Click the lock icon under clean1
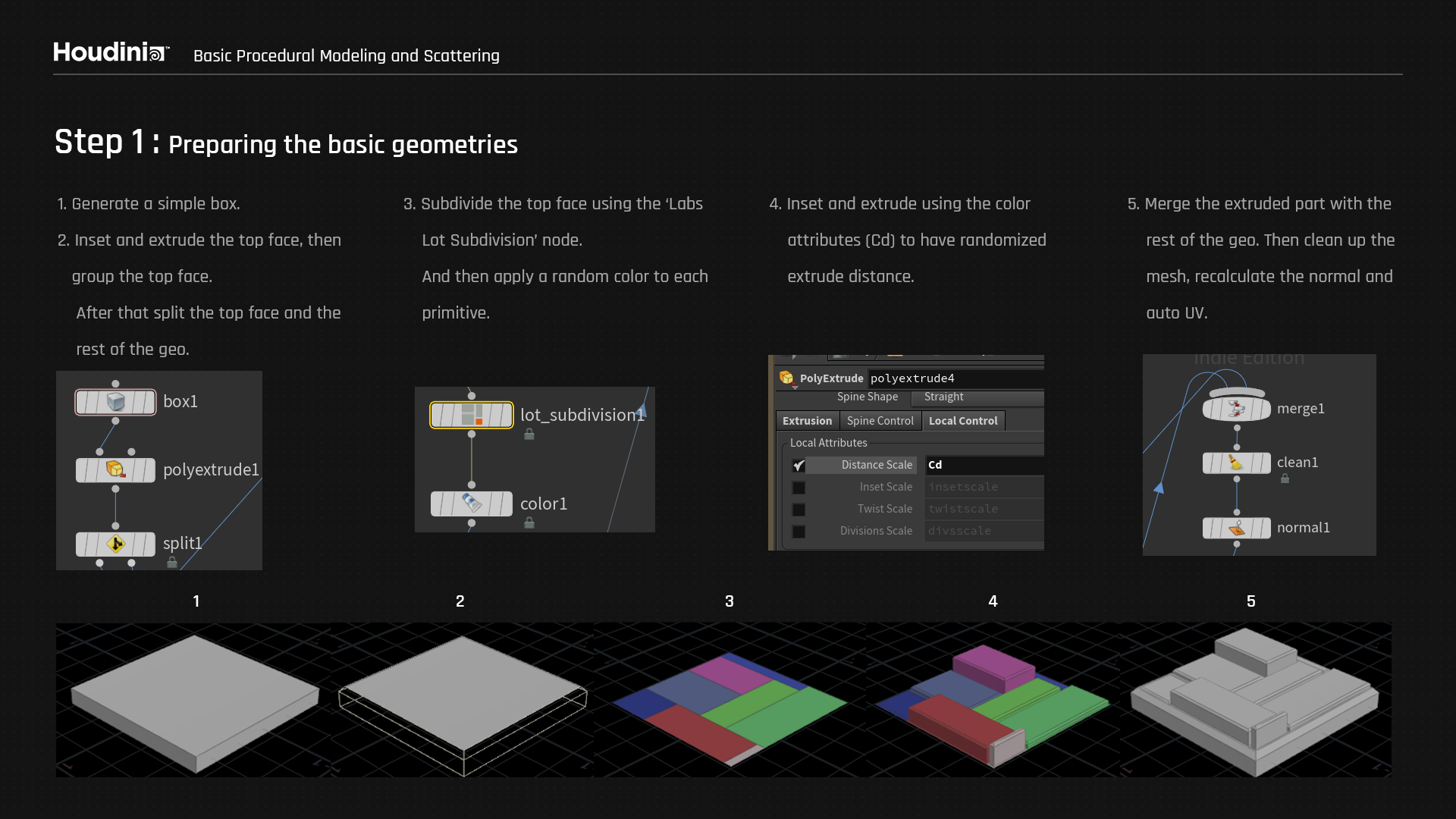Viewport: 1456px width, 819px height. (x=1285, y=479)
